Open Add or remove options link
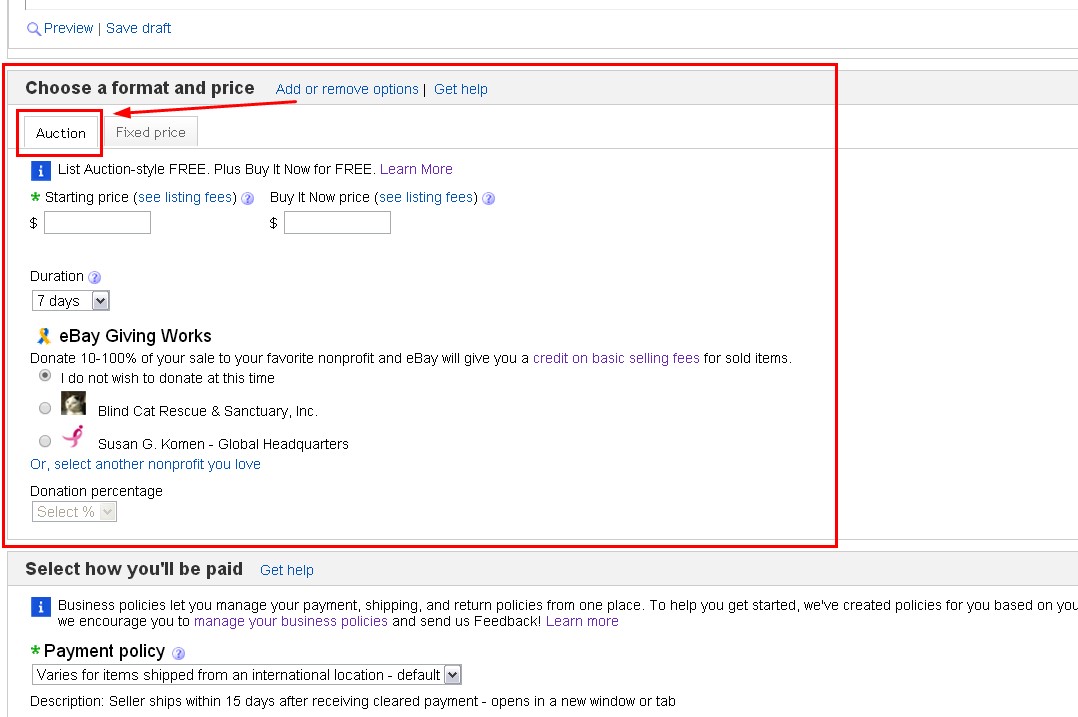 point(347,89)
